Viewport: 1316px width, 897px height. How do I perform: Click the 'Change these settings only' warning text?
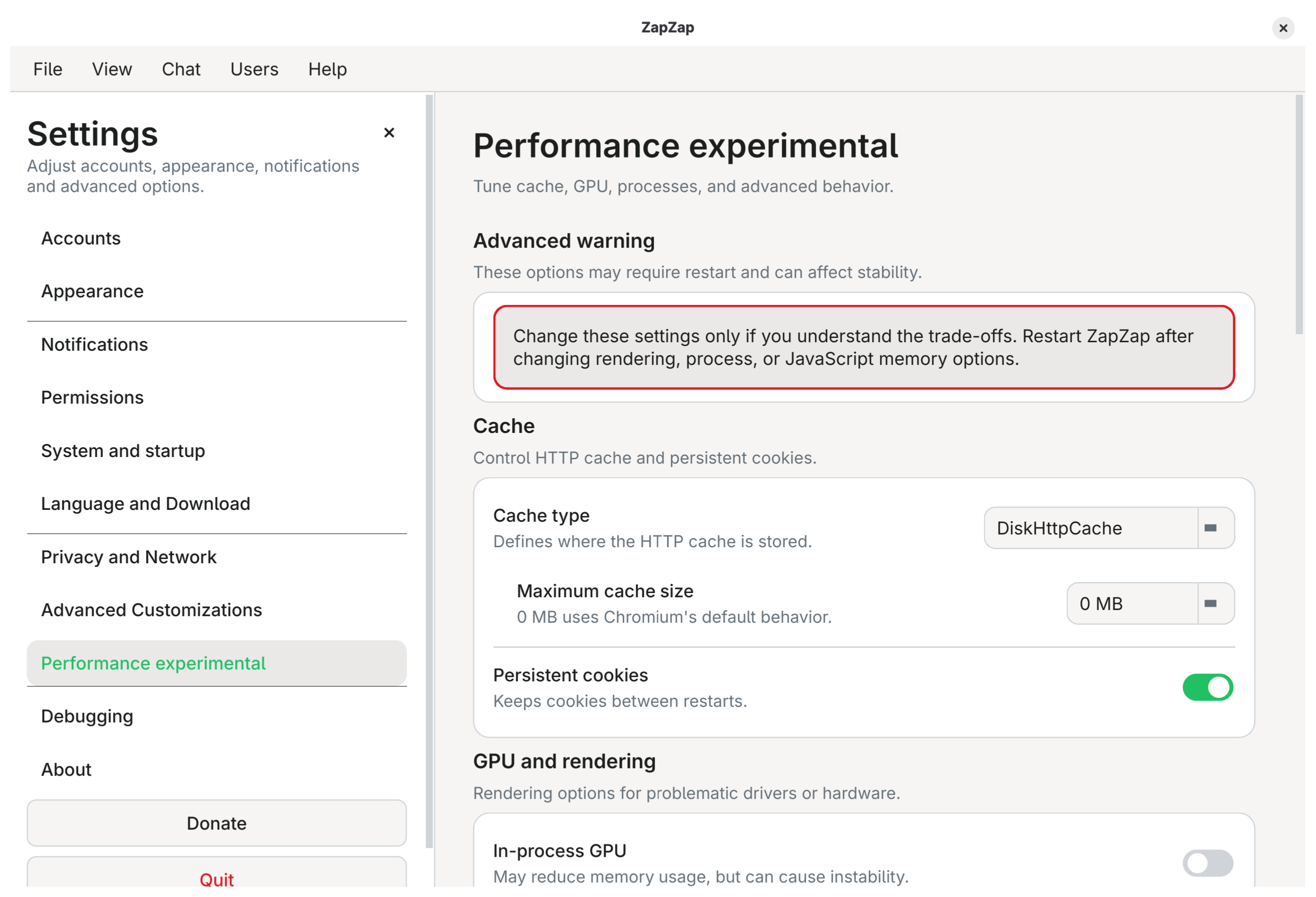coord(854,347)
